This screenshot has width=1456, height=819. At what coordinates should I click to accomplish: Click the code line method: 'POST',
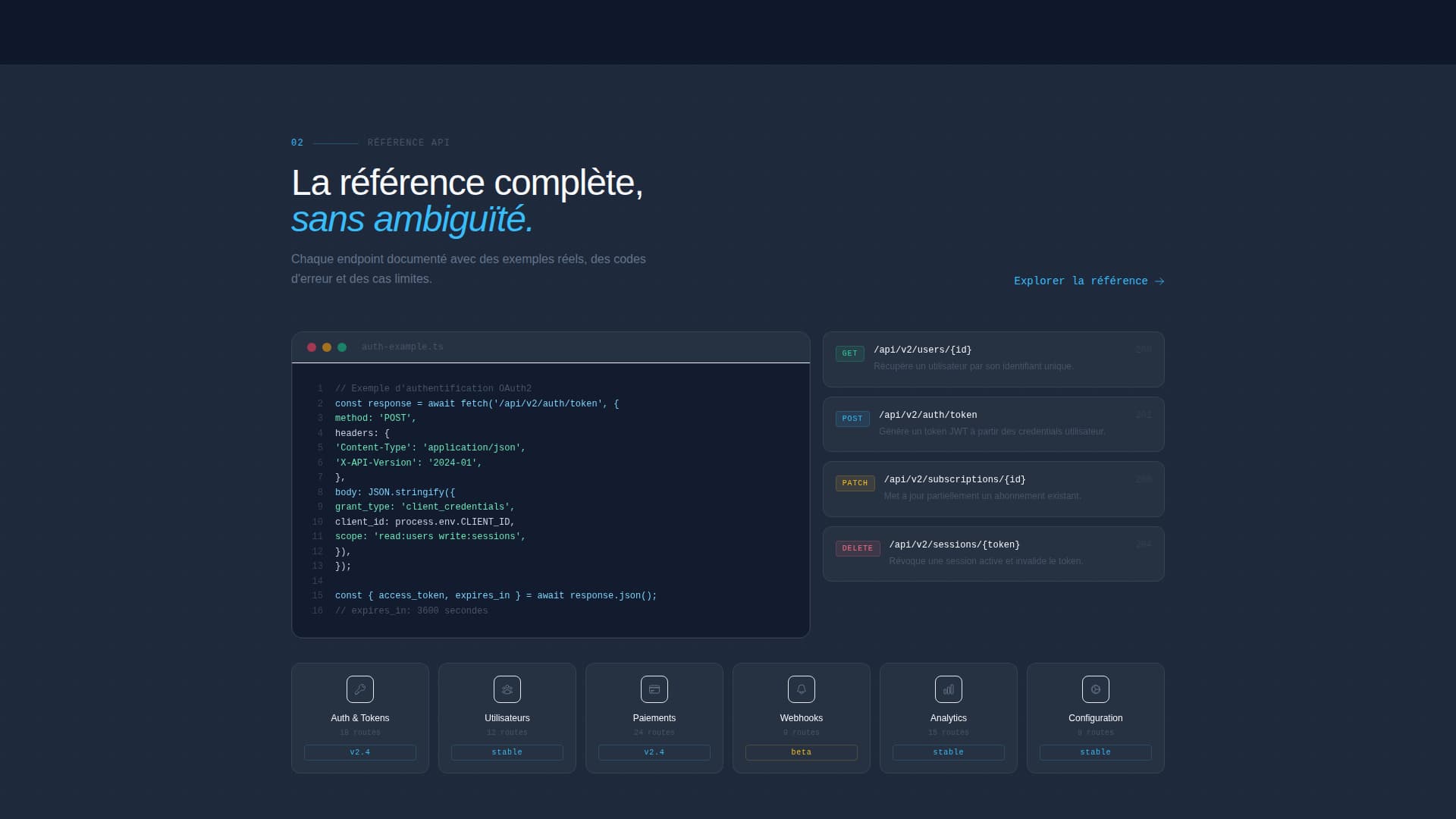[376, 418]
